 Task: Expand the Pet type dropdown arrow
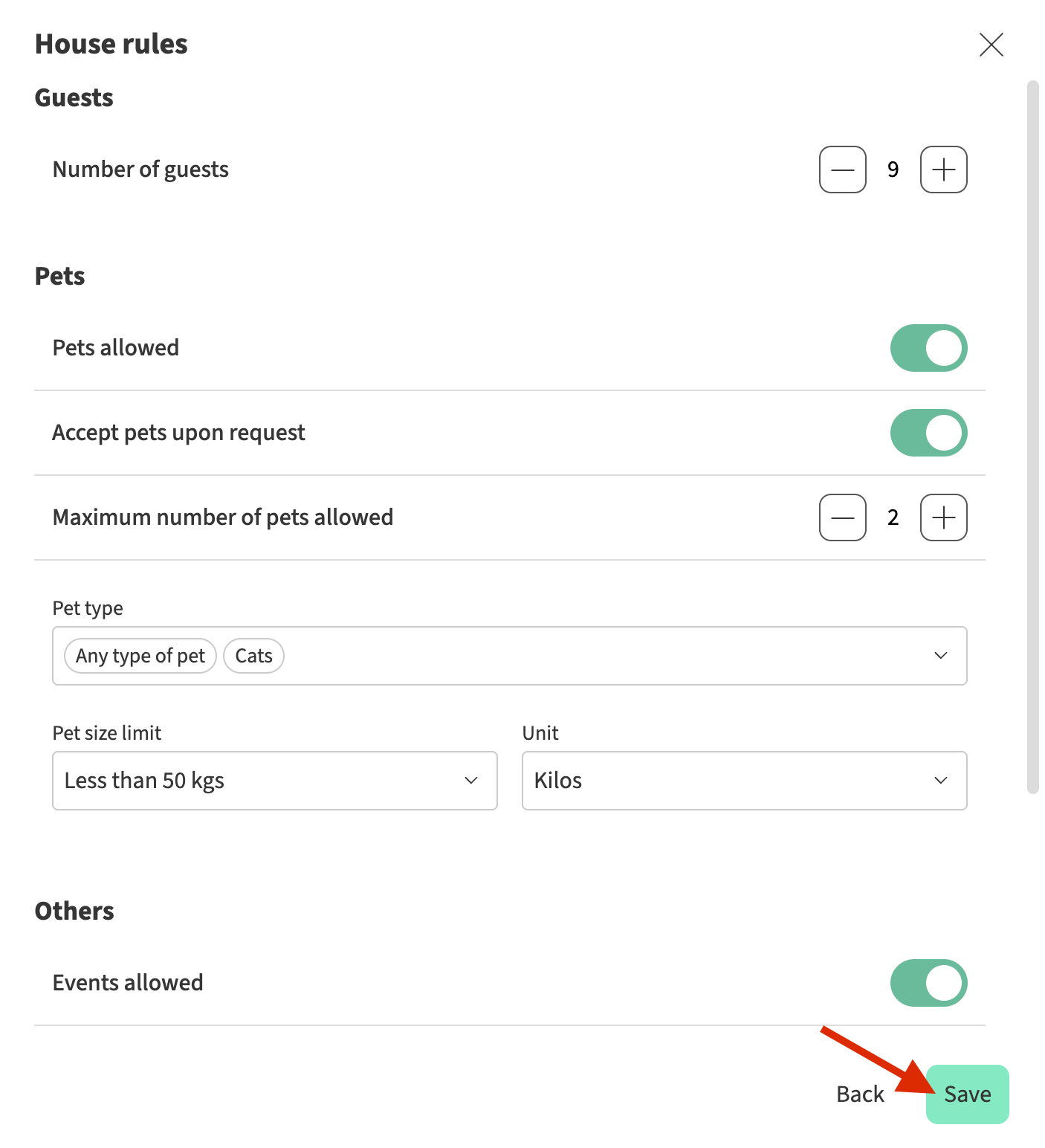click(940, 656)
